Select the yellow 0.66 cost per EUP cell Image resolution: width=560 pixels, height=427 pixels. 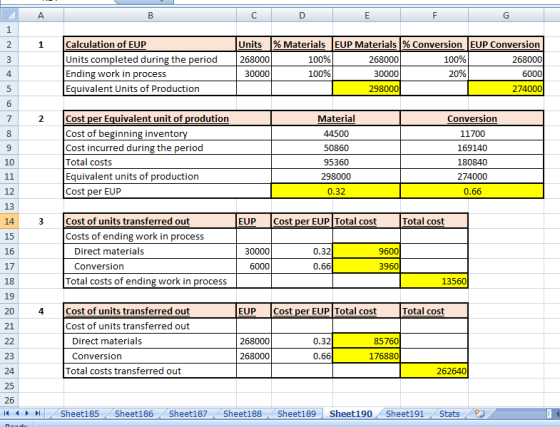[x=472, y=191]
